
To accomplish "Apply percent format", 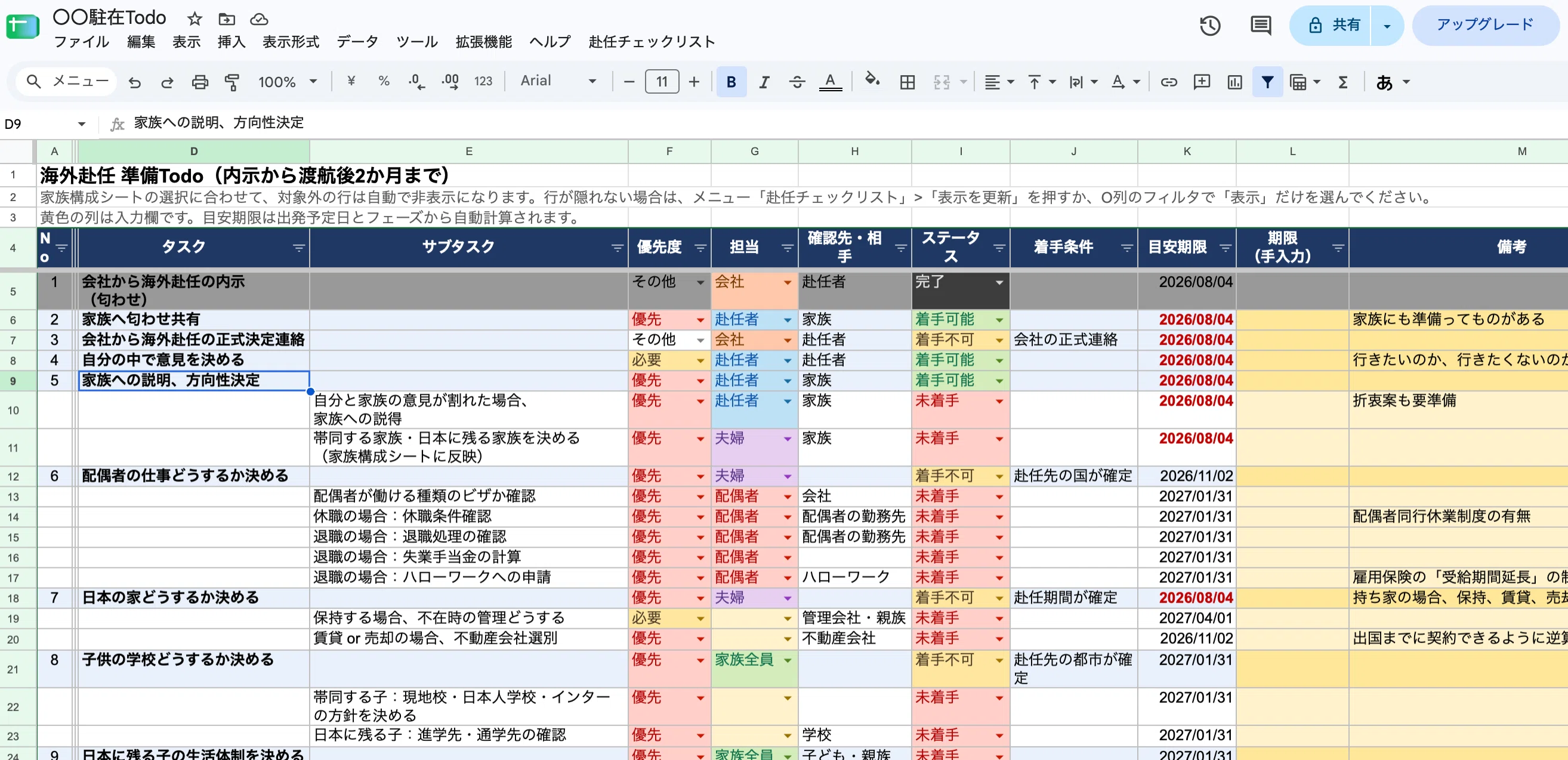I will [384, 81].
